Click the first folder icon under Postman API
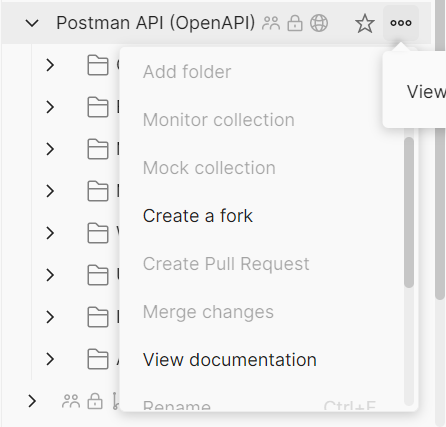446x427 pixels. coord(98,65)
